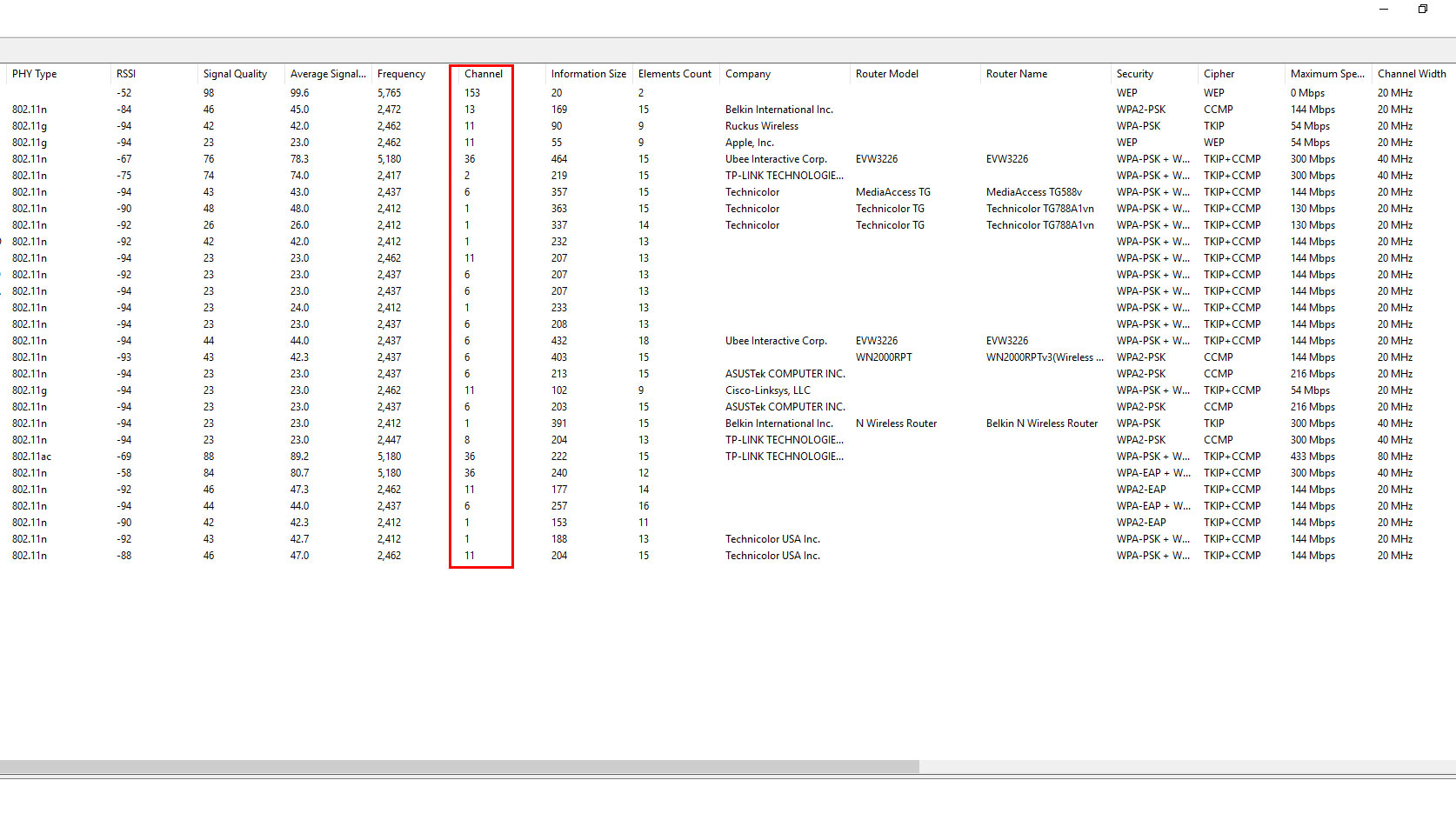Click the PHY Type column header
1456x827 pixels.
tap(35, 74)
